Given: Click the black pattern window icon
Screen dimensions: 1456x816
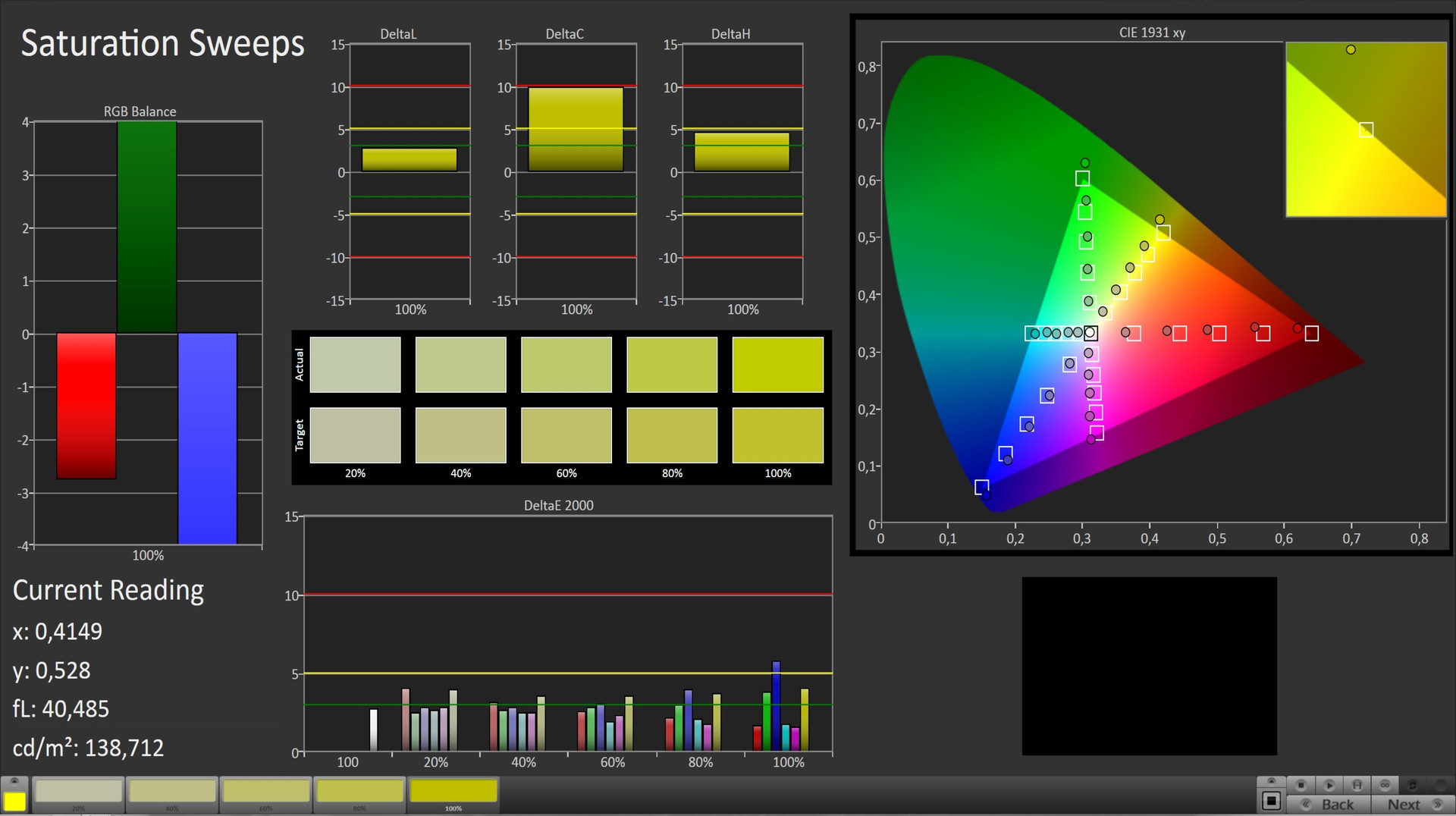Looking at the screenshot, I should [x=1272, y=801].
